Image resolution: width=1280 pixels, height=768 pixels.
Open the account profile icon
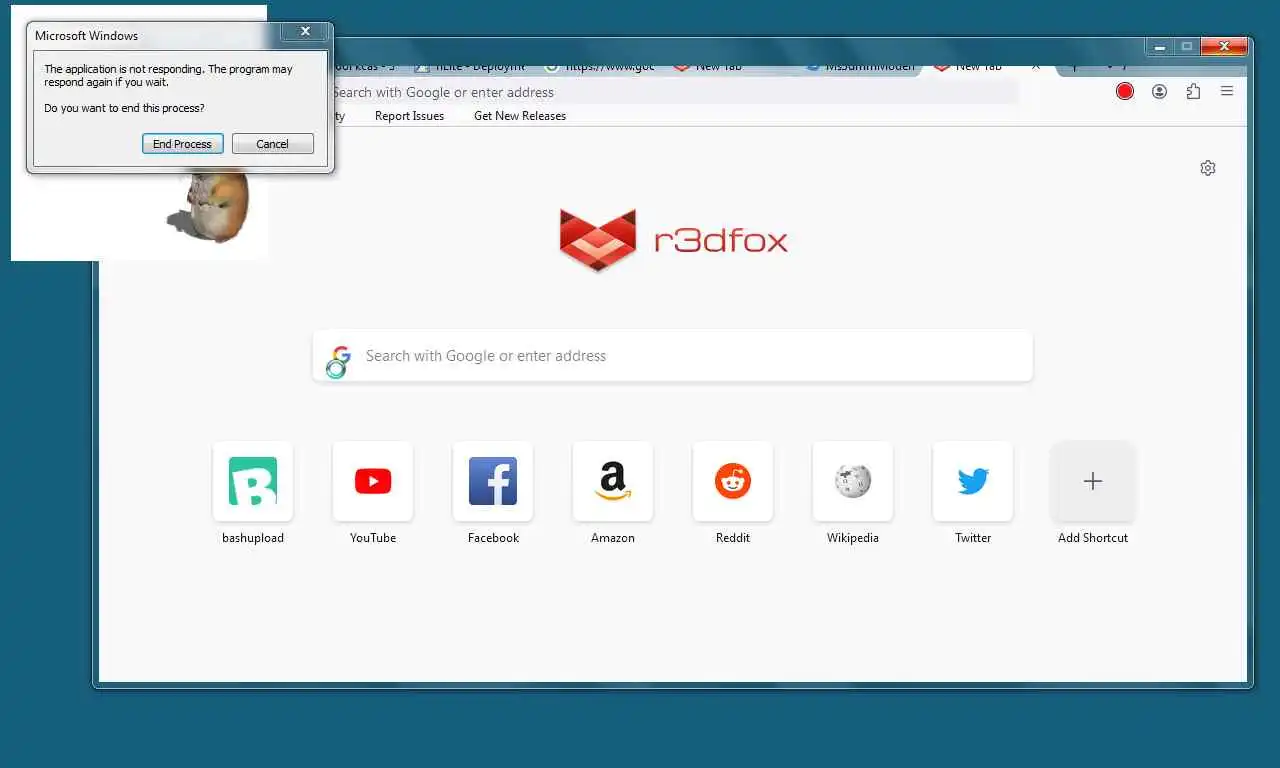(x=1159, y=92)
